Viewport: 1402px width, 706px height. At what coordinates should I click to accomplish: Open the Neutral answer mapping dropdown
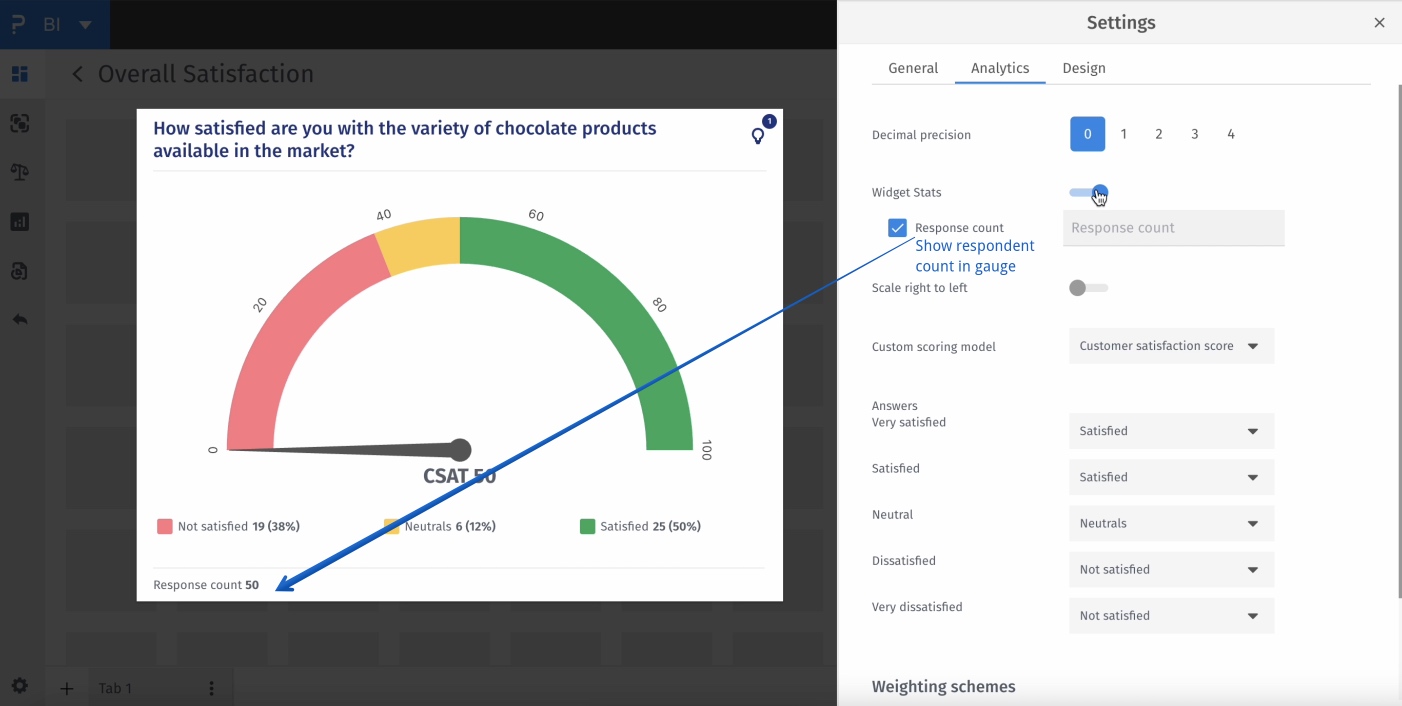pyautogui.click(x=1171, y=523)
